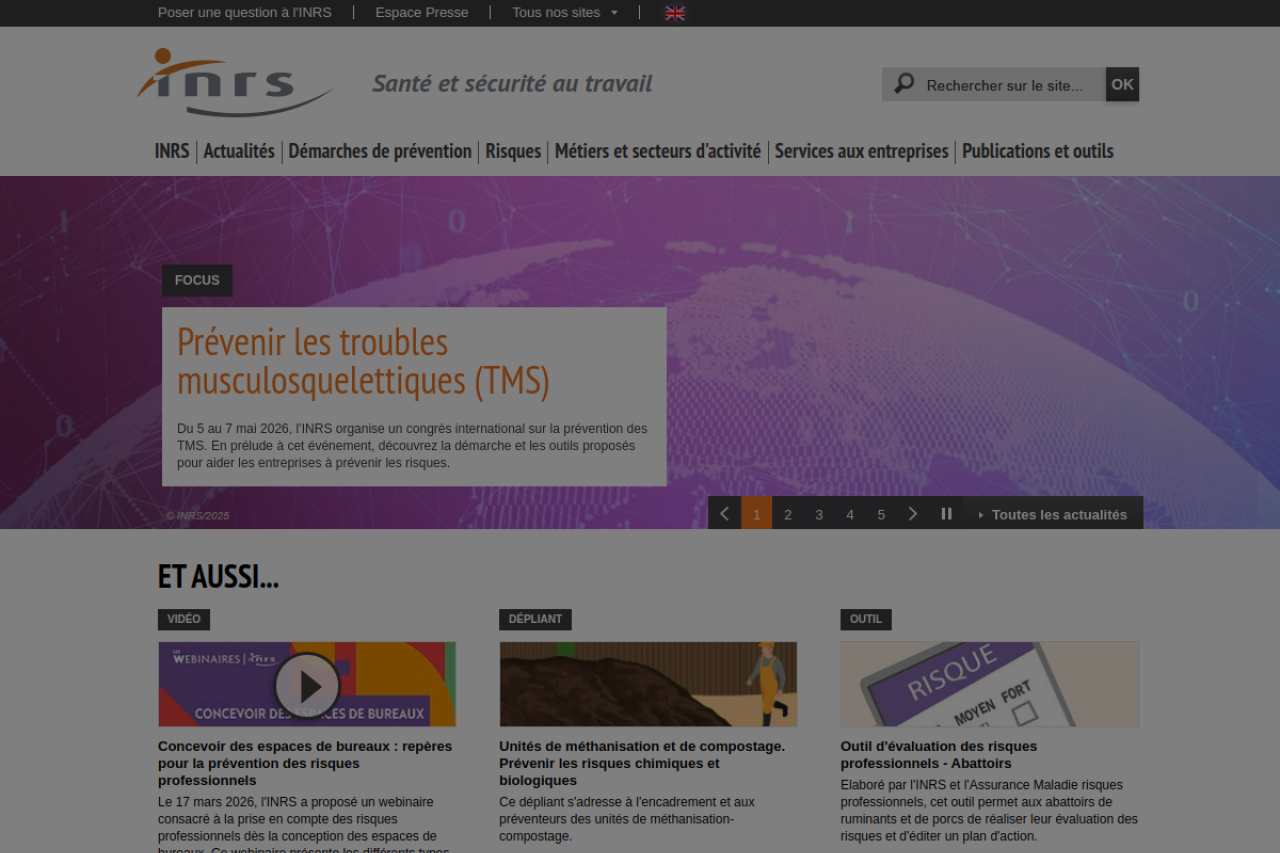This screenshot has height=853, width=1280.
Task: Click the 'ET AUSSI...' heading
Action: 218,576
